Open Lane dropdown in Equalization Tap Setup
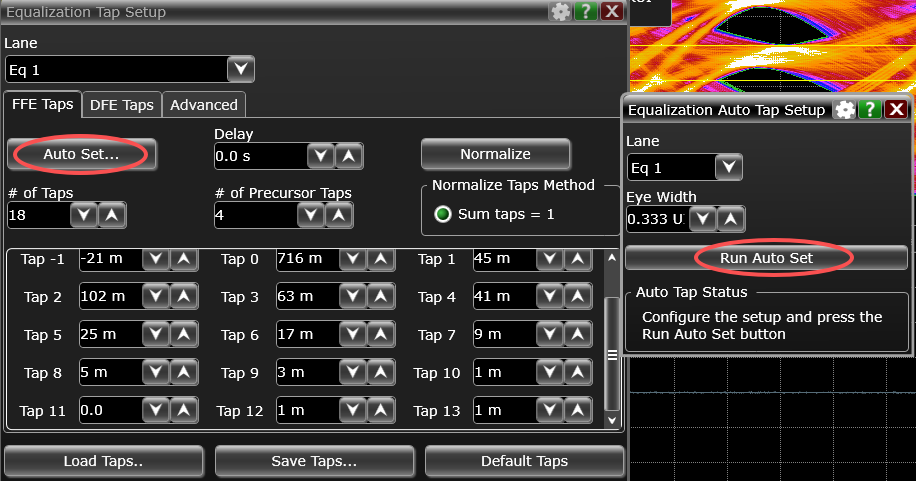916x481 pixels. 241,70
